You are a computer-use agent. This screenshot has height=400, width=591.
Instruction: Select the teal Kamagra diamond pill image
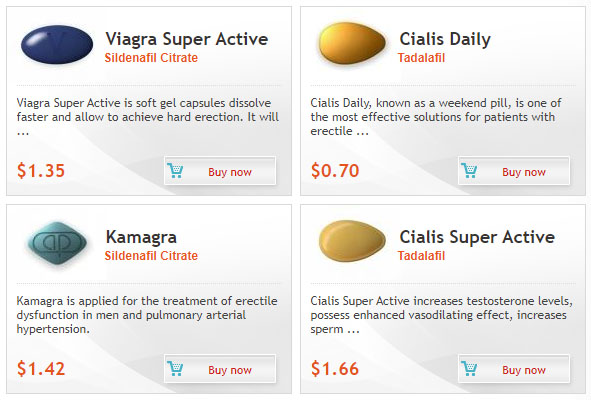click(57, 243)
